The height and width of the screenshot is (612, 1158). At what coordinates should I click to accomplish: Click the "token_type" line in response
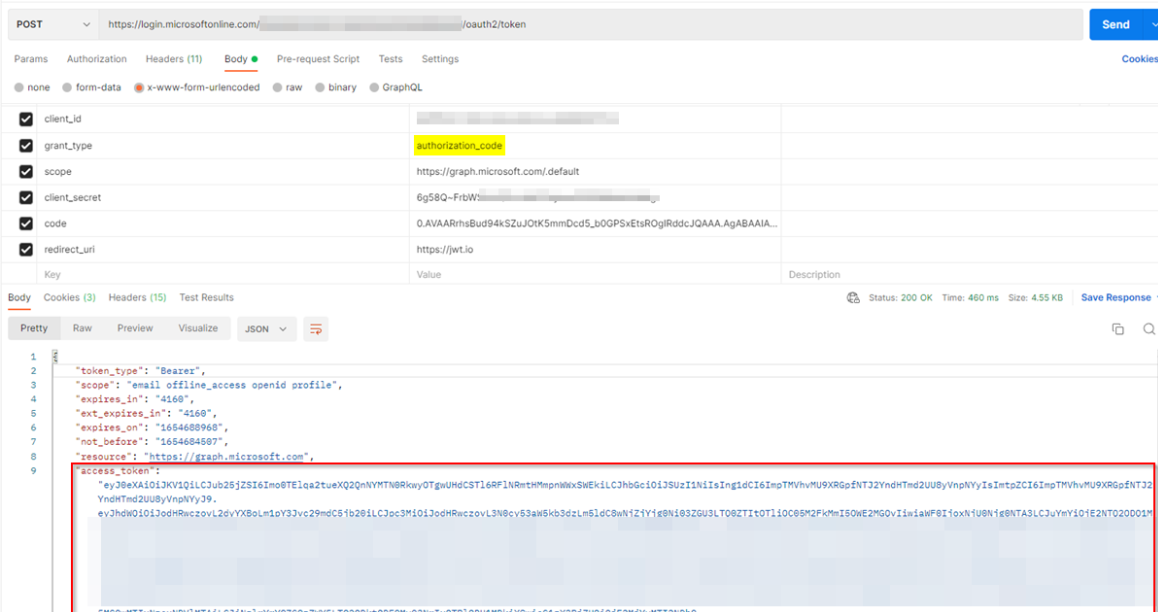point(140,371)
